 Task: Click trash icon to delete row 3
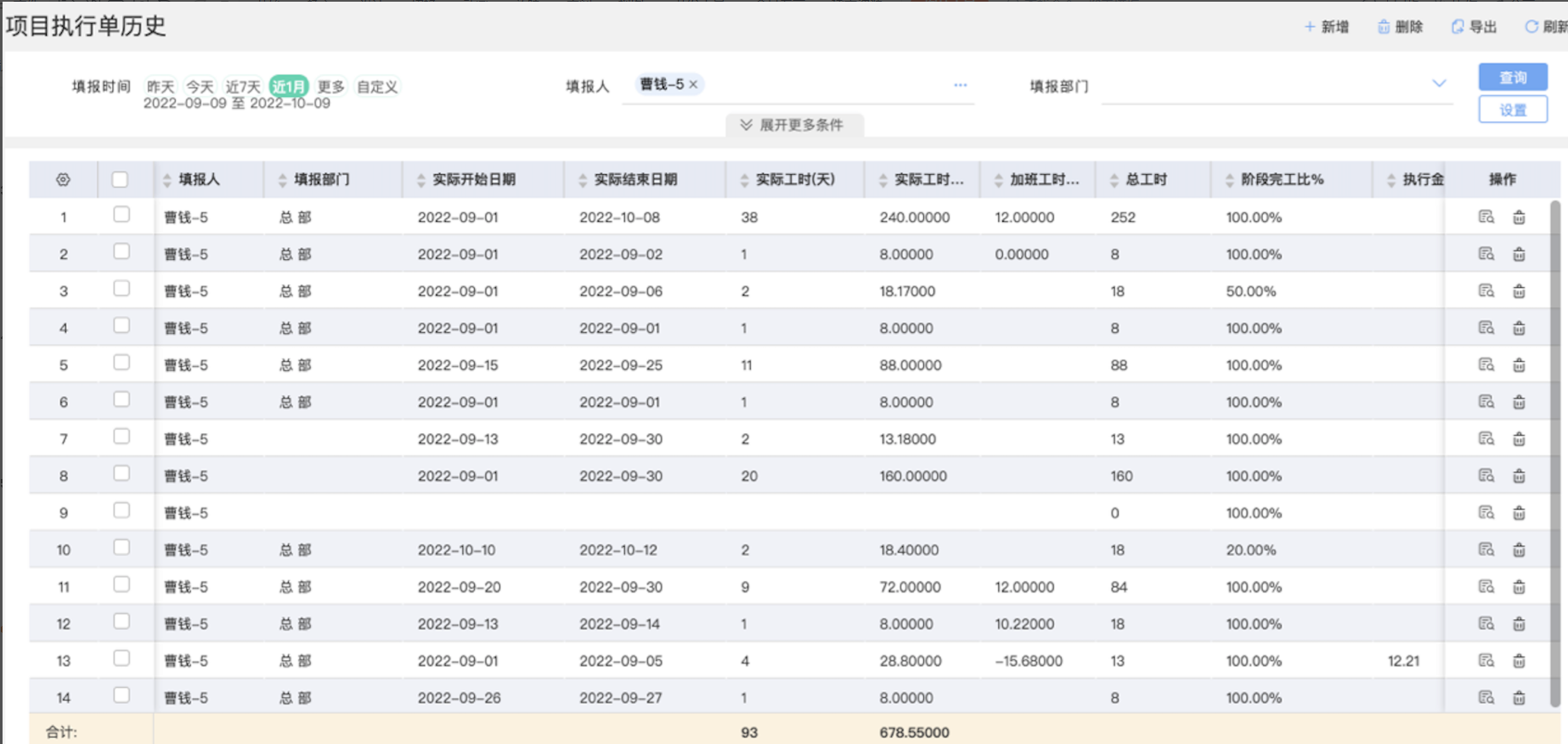click(x=1519, y=291)
